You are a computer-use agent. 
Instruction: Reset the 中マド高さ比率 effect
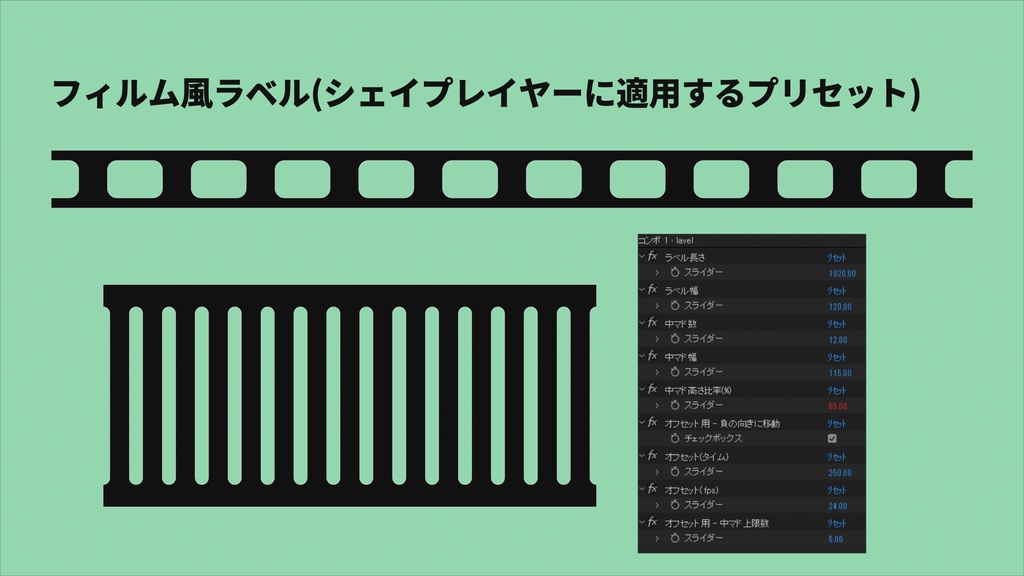point(838,389)
